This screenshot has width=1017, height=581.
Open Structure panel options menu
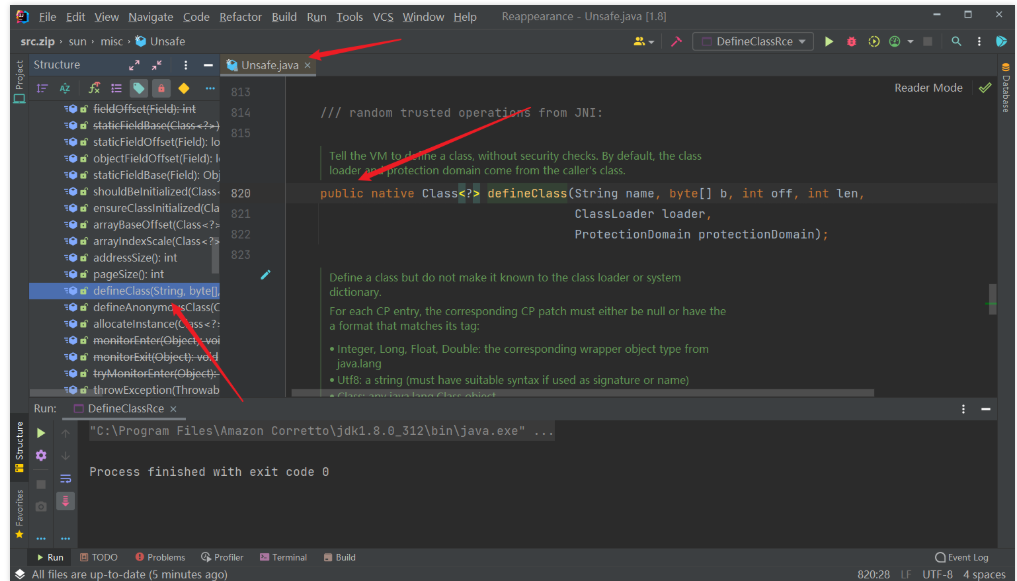tap(185, 65)
